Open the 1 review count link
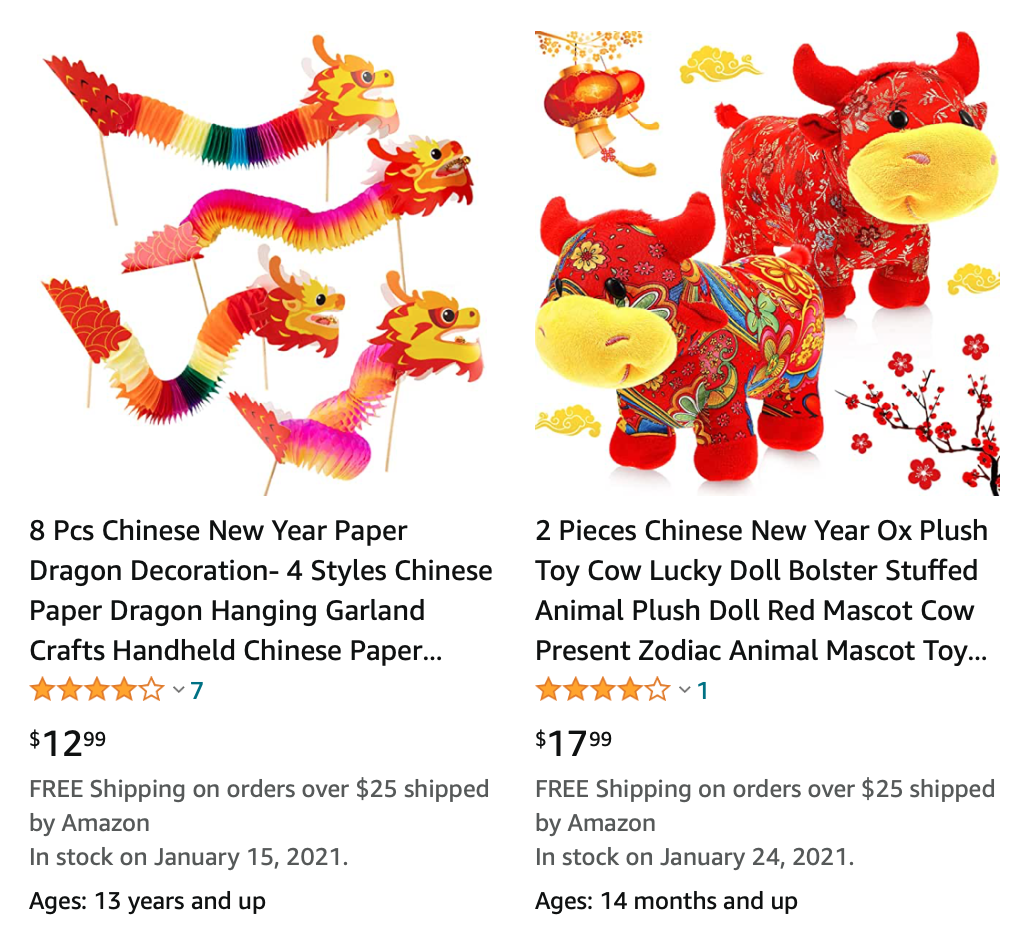Image resolution: width=1022 pixels, height=932 pixels. [x=703, y=690]
